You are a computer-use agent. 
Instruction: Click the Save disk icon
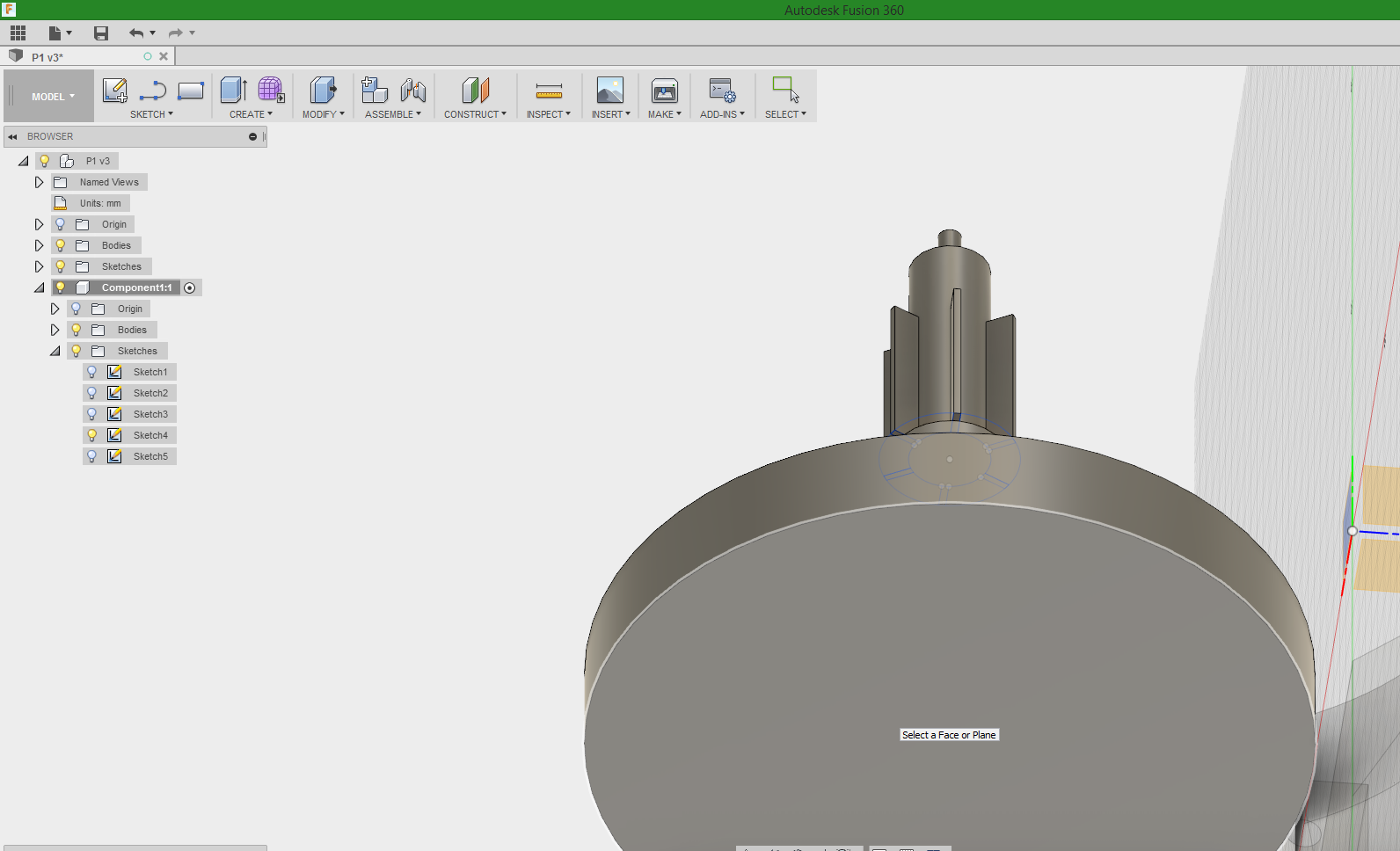click(x=101, y=33)
